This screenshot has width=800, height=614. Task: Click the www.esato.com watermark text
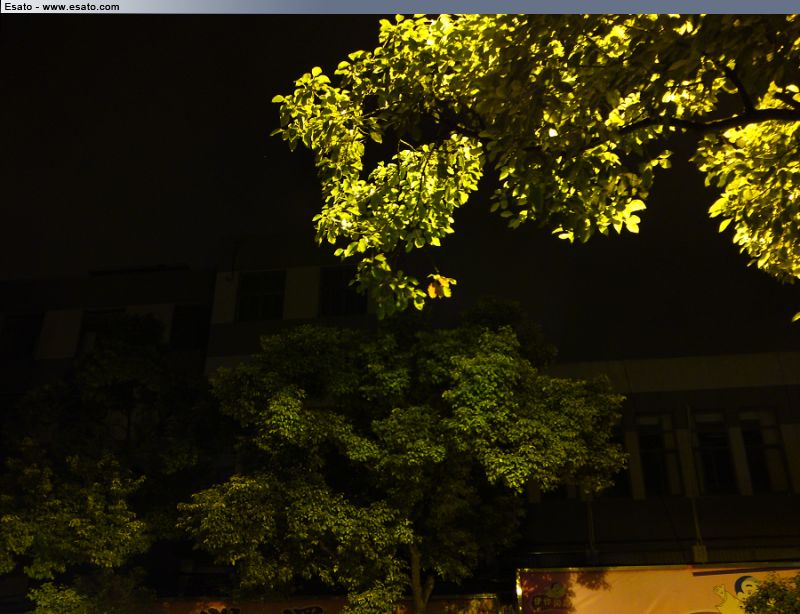(x=81, y=7)
